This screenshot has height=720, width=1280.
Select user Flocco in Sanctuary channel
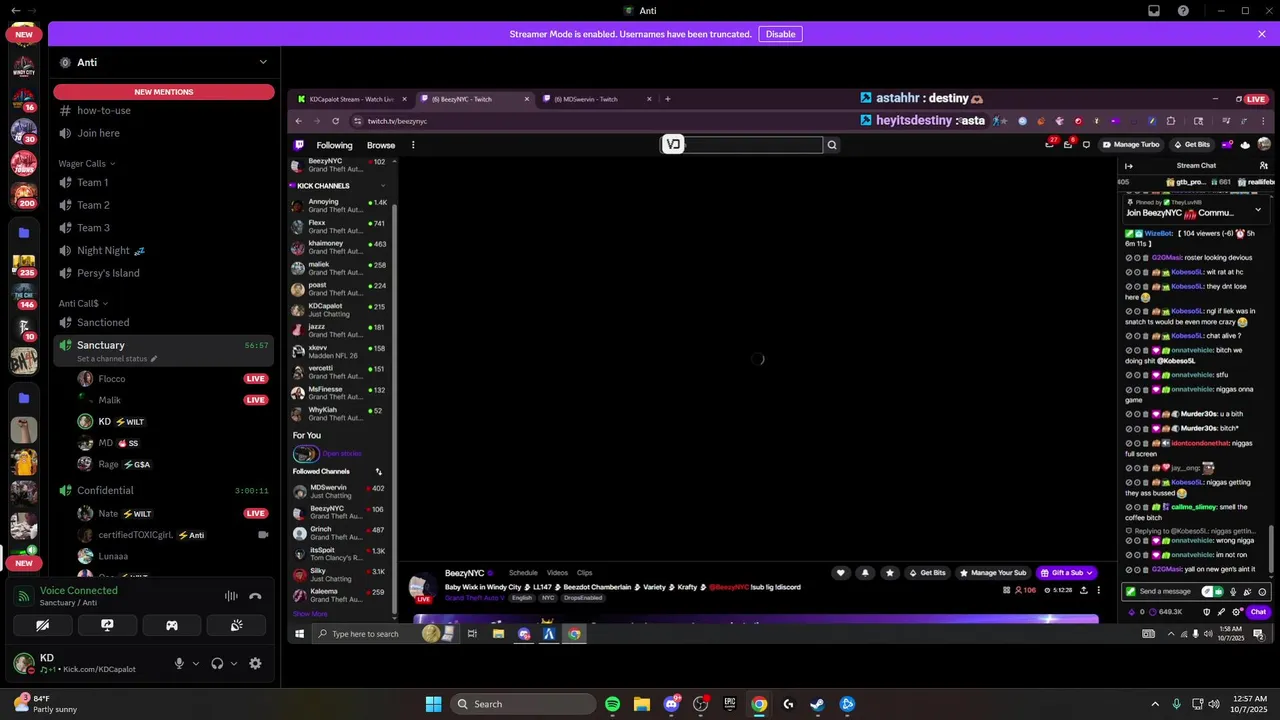[x=112, y=379]
